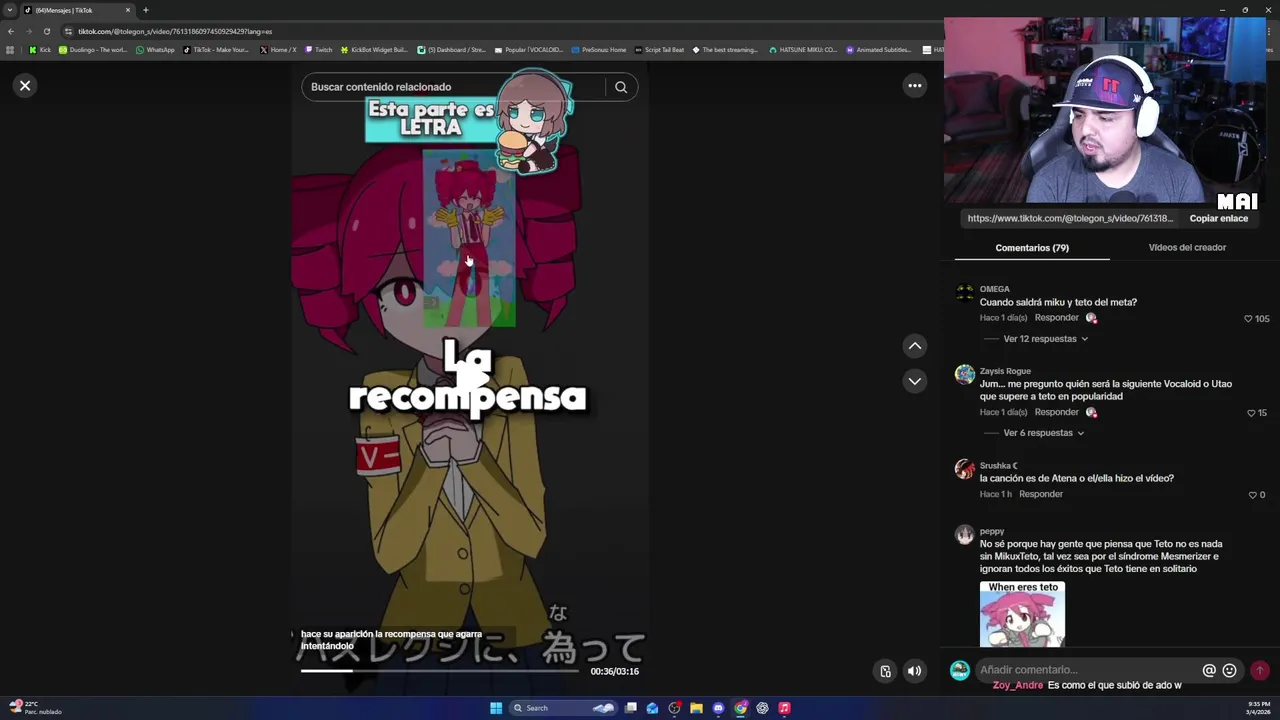Click the search magnifier icon in video search bar
1280x720 pixels.
(621, 87)
